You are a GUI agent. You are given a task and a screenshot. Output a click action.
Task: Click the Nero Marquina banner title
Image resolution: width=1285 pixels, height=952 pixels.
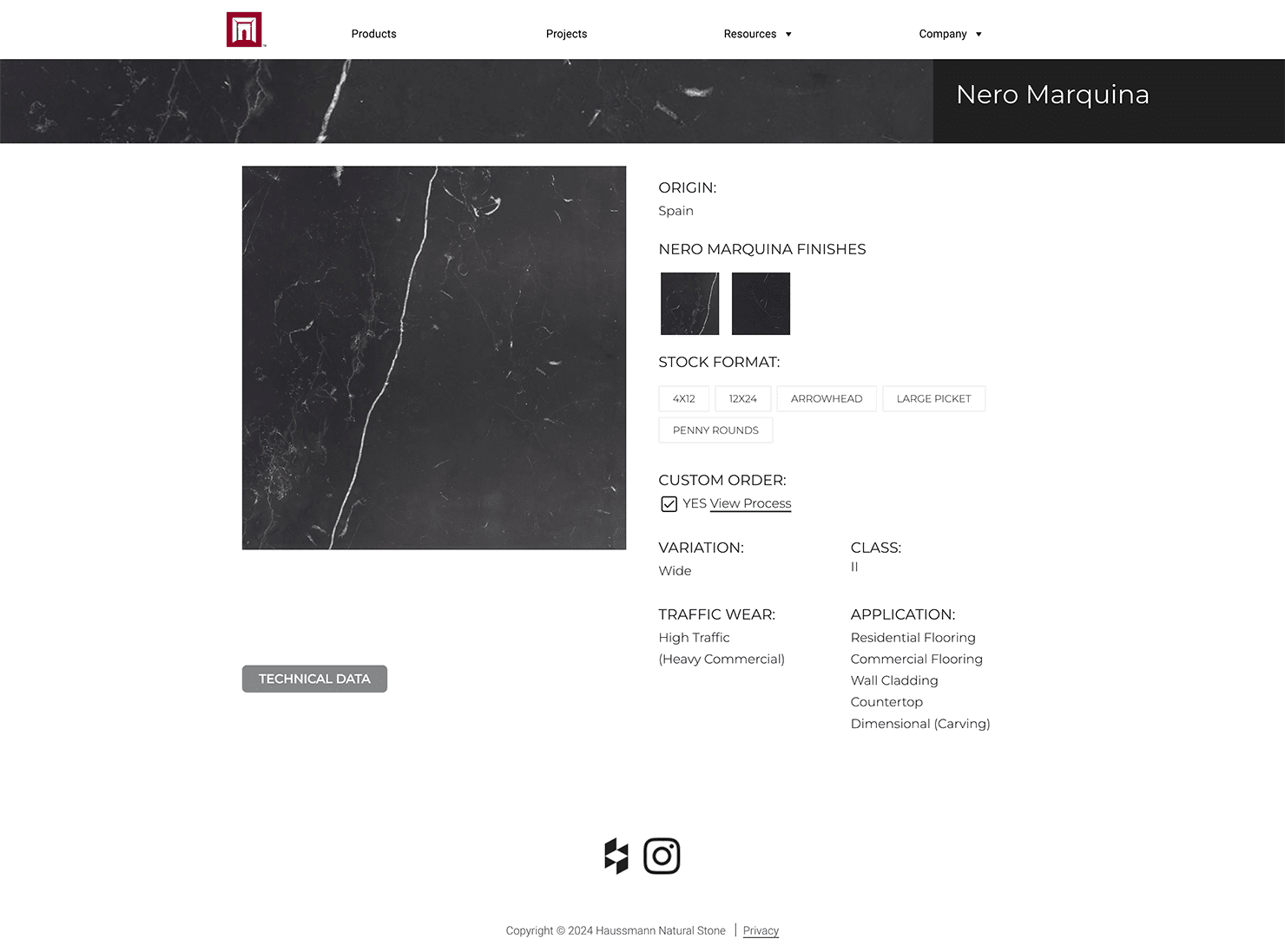(x=1052, y=94)
